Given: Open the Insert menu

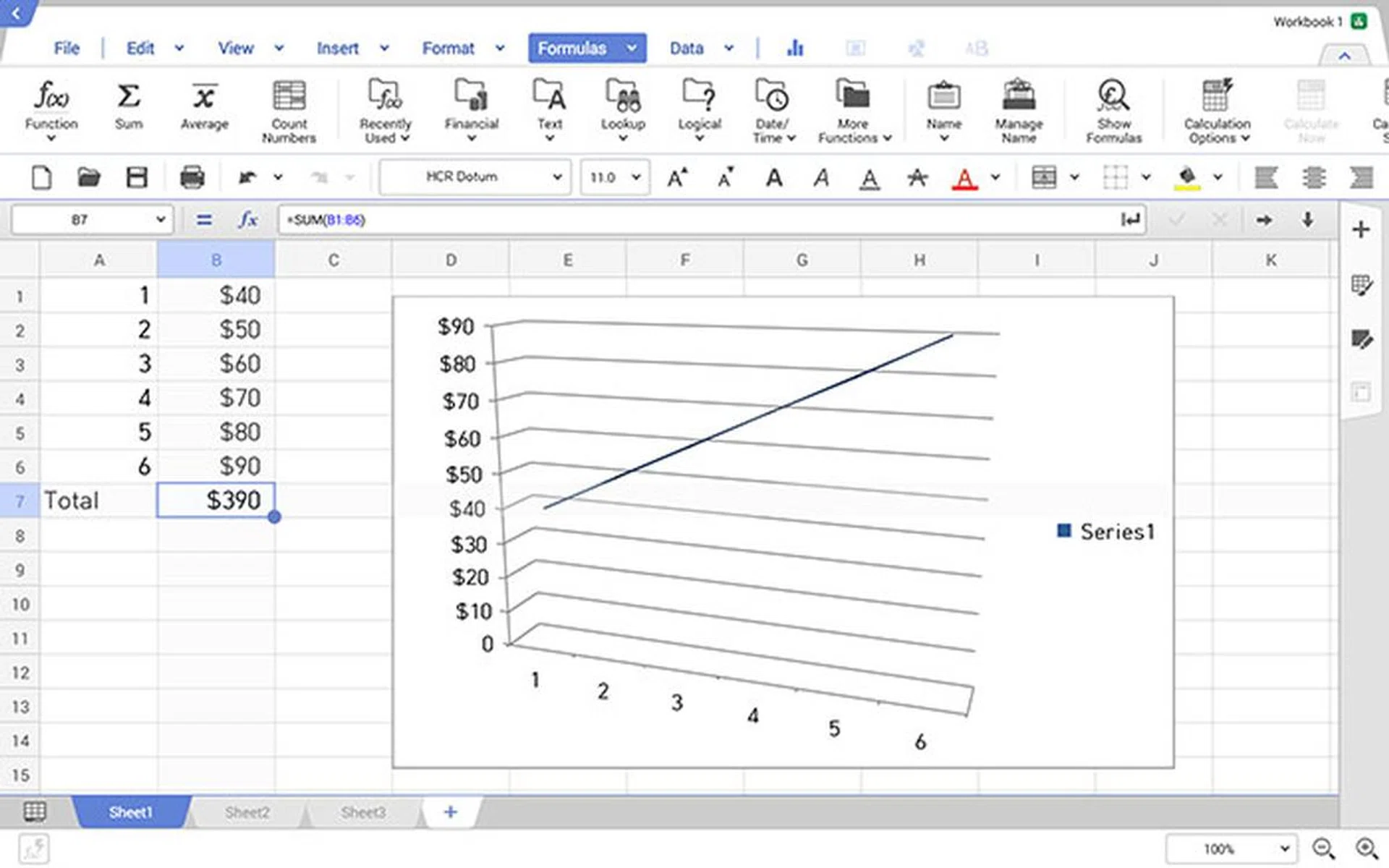Looking at the screenshot, I should coord(338,48).
